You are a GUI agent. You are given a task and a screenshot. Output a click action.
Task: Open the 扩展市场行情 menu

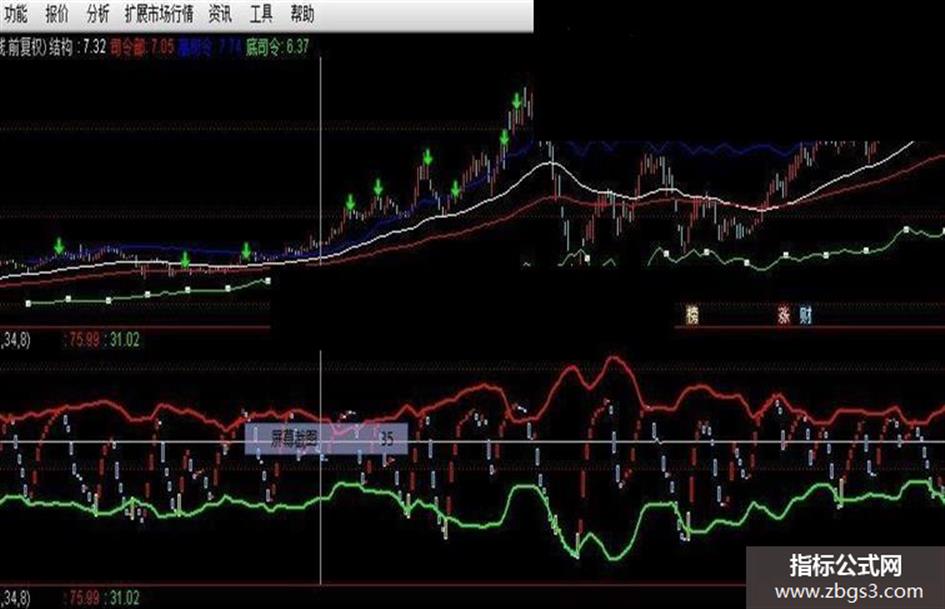tap(159, 13)
